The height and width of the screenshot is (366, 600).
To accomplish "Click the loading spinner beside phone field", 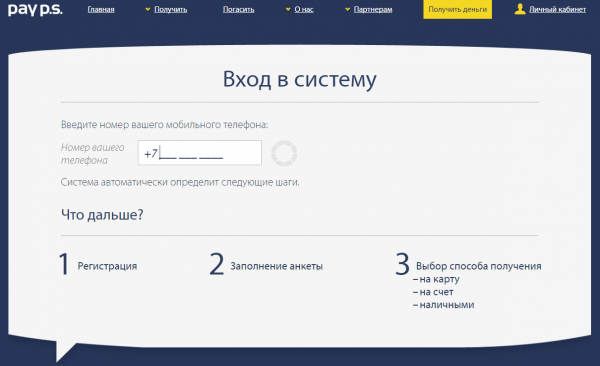I will 284,153.
